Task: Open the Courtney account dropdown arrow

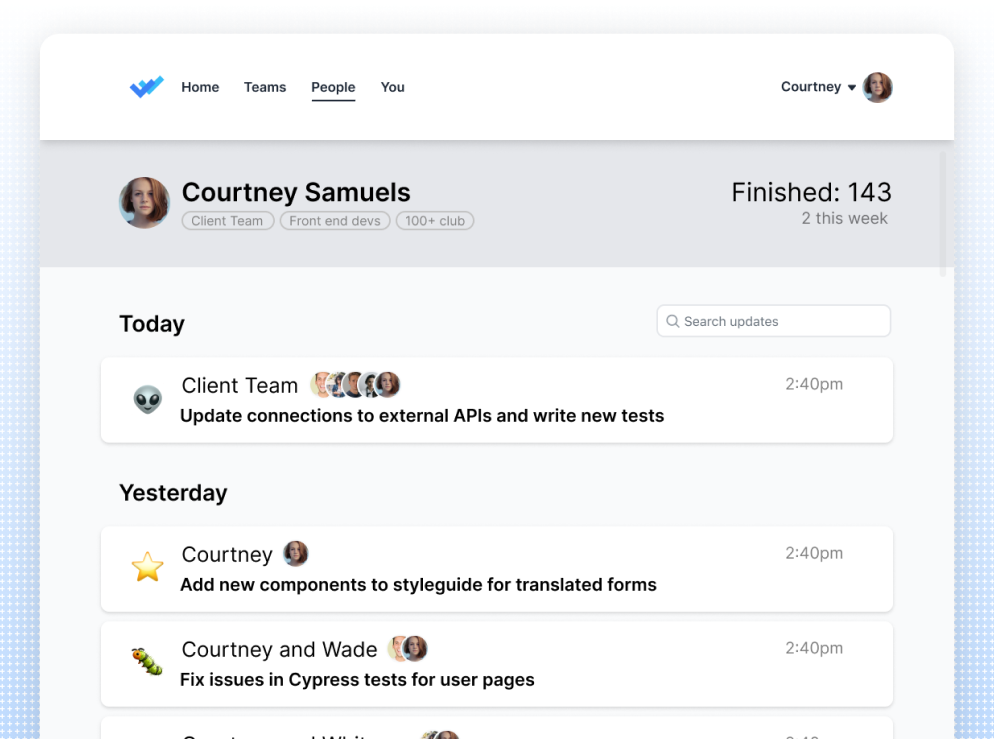Action: 852,88
